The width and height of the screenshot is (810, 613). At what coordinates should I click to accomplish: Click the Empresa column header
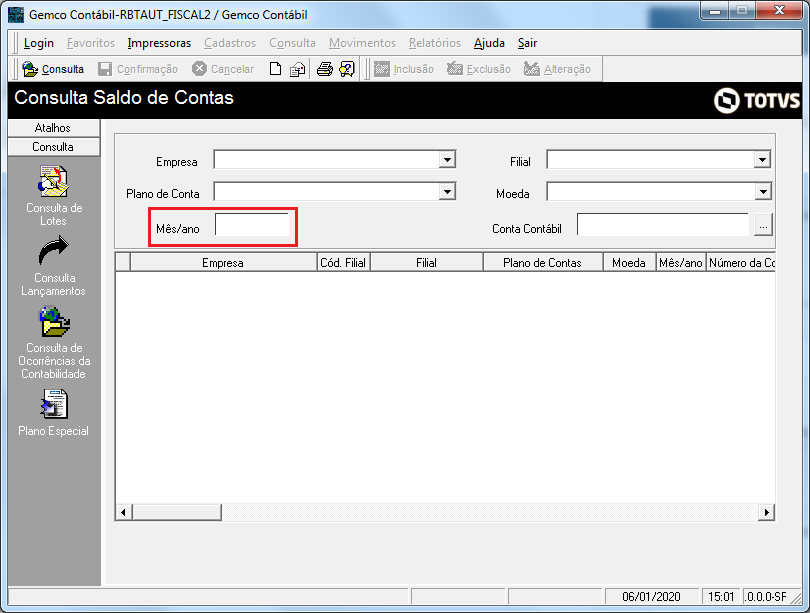click(223, 262)
